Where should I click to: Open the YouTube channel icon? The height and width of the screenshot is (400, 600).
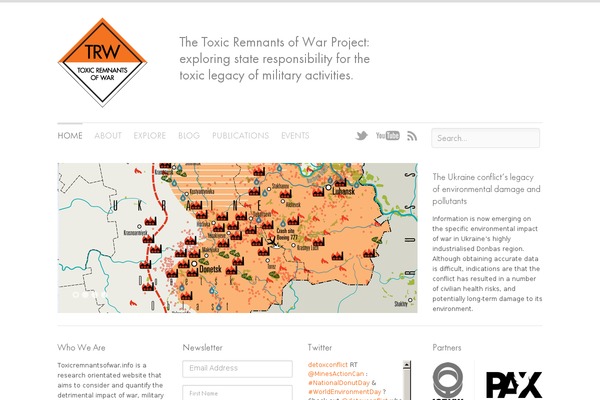coord(388,136)
